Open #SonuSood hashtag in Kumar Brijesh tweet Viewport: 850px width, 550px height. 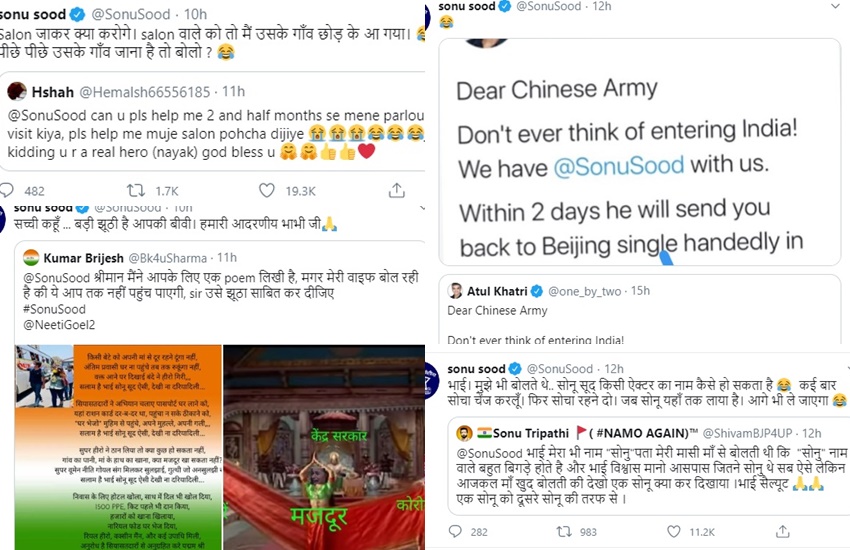point(54,309)
